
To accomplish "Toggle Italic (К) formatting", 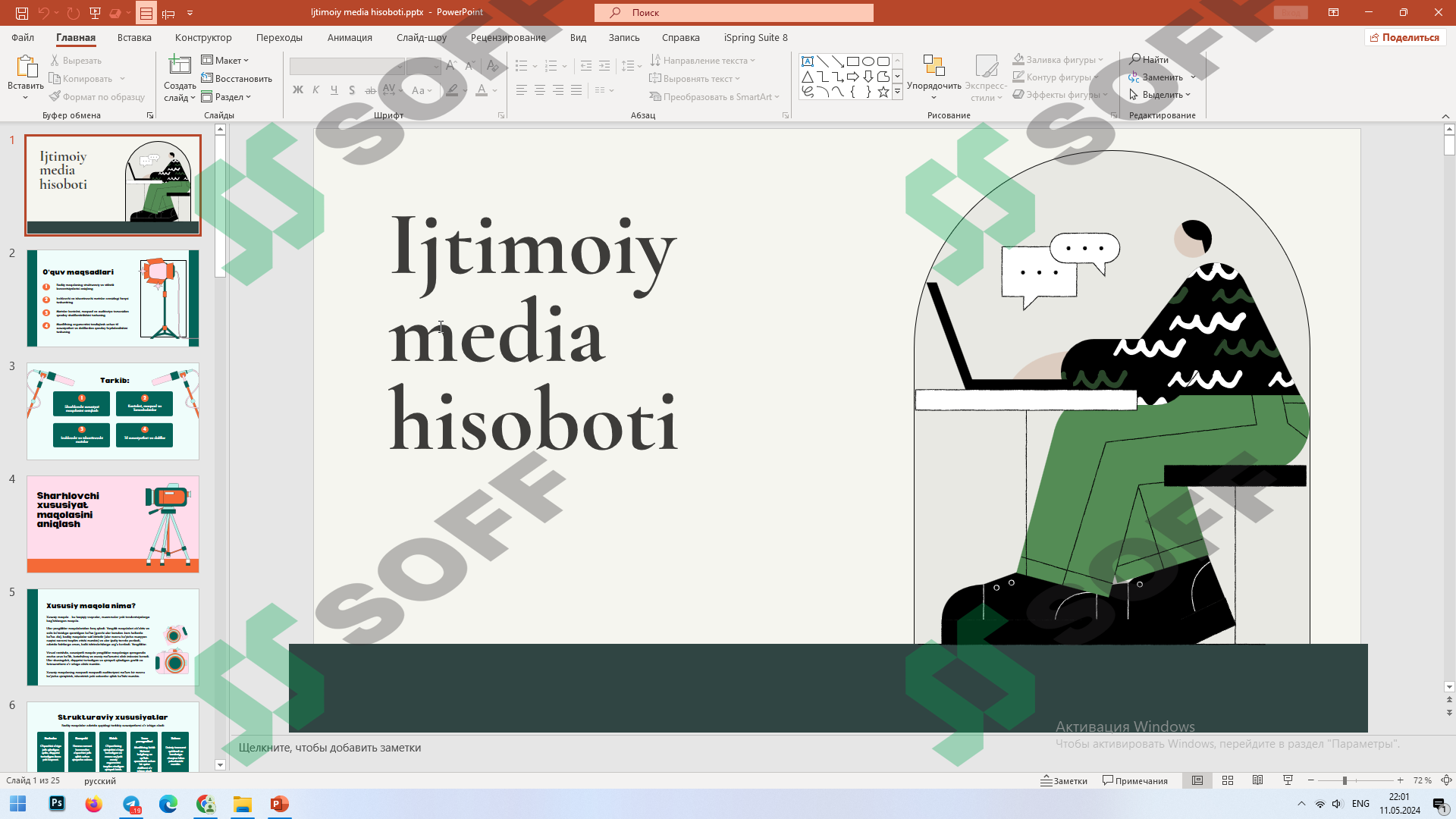I will pos(315,90).
